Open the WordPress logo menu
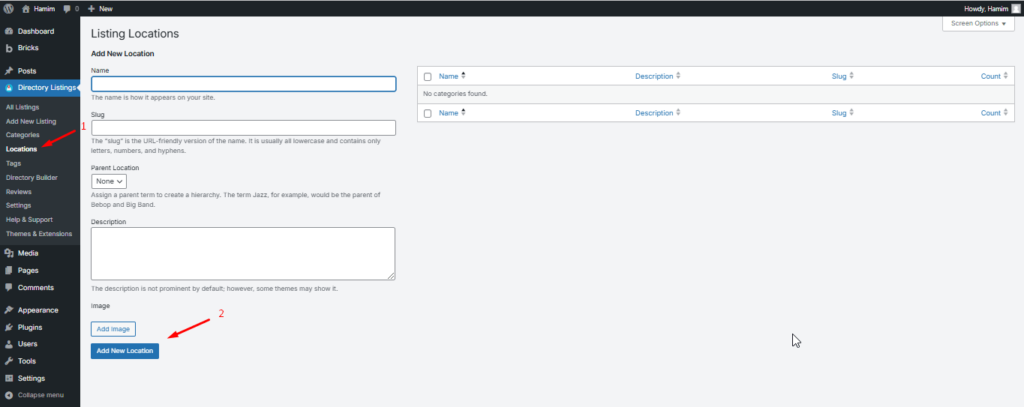 pyautogui.click(x=8, y=8)
